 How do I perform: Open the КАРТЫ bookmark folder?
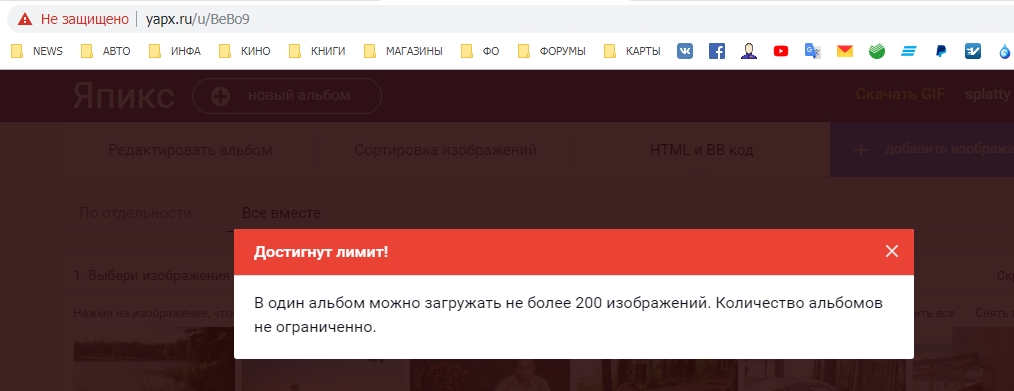pyautogui.click(x=632, y=51)
